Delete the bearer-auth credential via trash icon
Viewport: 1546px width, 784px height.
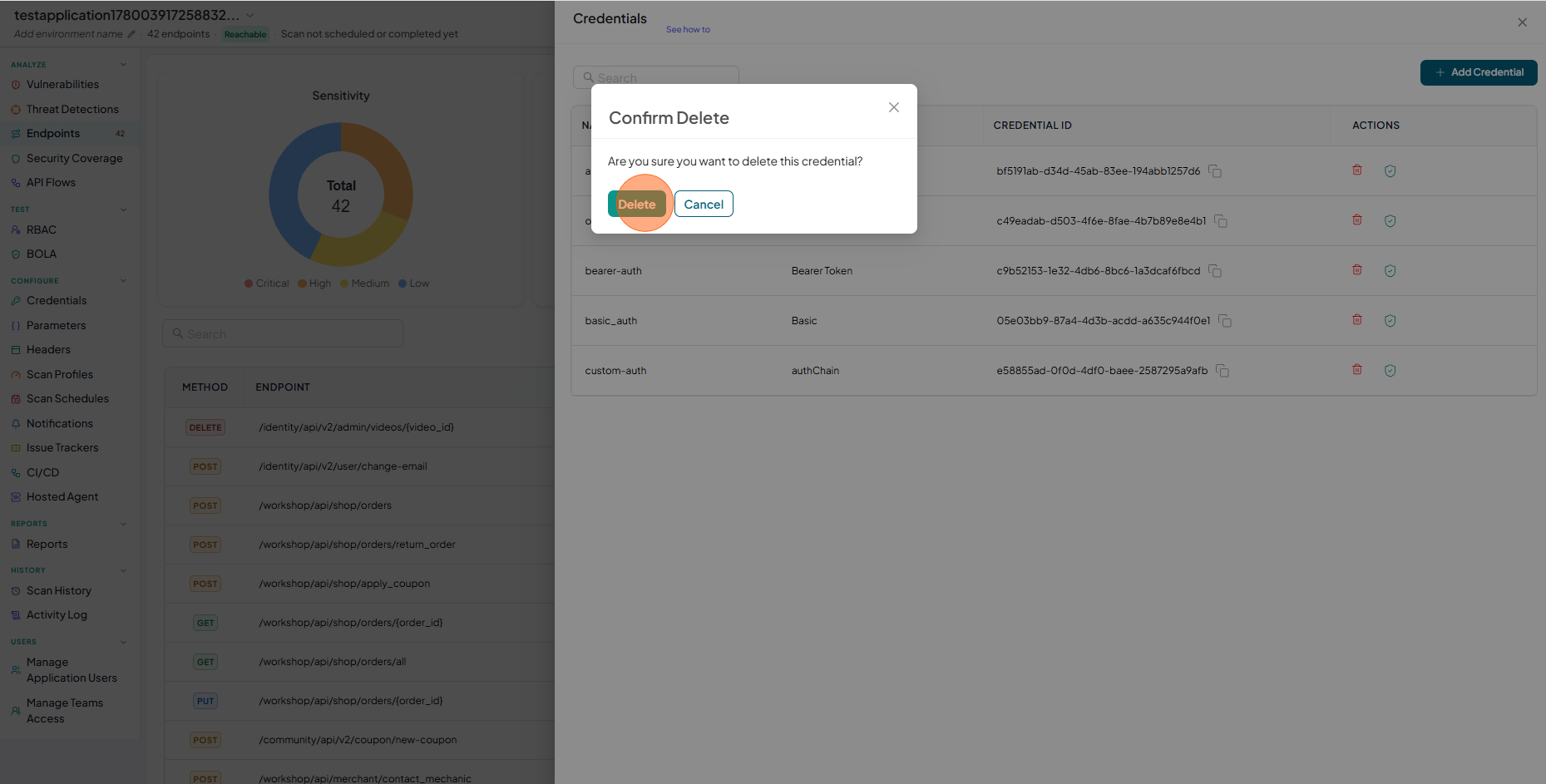pyautogui.click(x=1357, y=269)
